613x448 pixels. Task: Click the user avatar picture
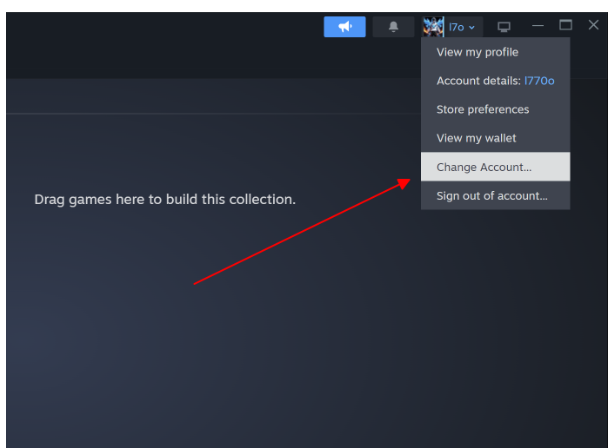click(x=433, y=26)
